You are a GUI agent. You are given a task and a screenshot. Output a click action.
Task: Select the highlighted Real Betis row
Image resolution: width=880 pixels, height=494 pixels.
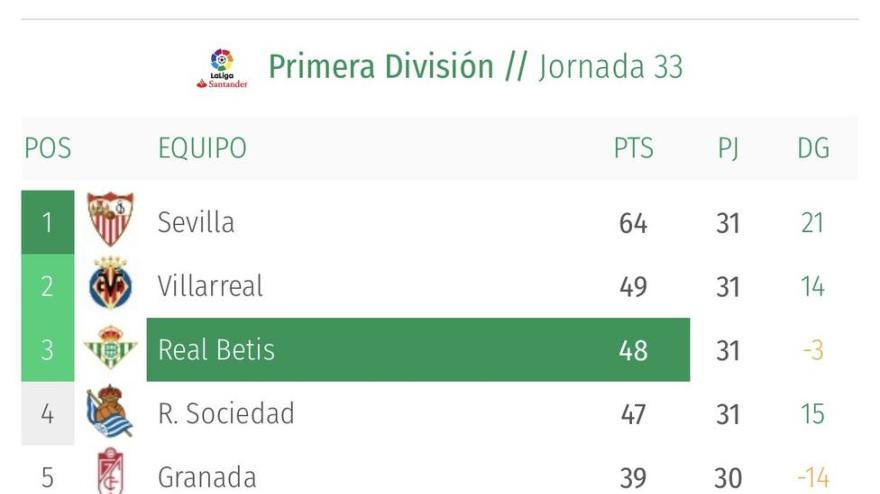click(x=417, y=350)
